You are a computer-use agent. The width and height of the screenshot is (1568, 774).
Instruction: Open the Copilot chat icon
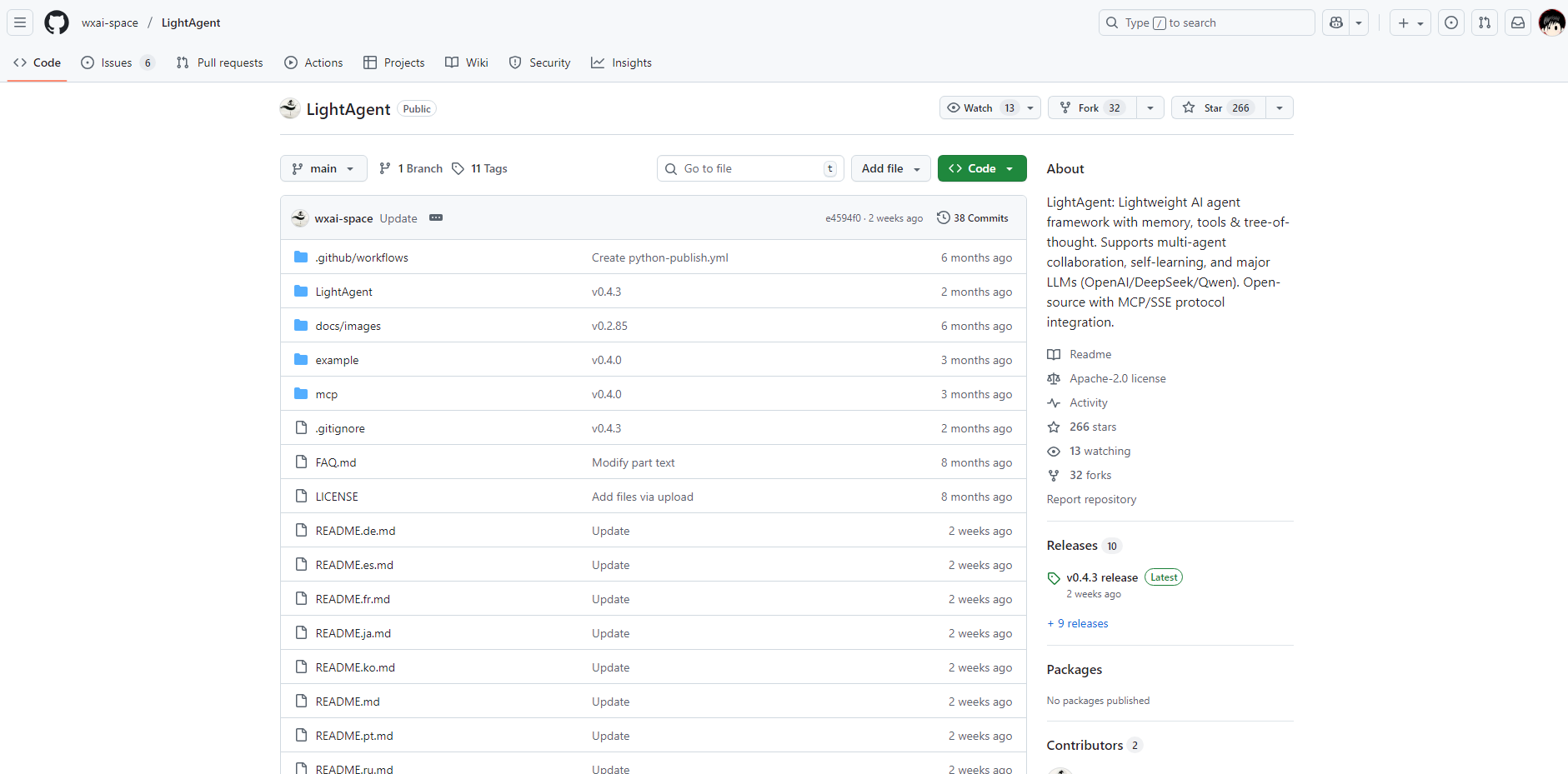click(1336, 22)
